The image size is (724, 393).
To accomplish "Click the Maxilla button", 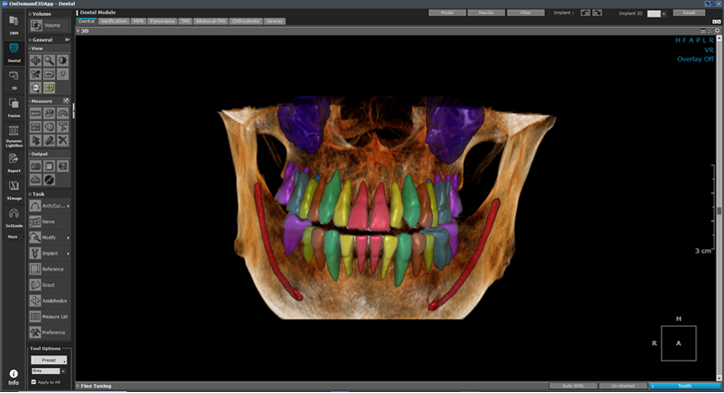I will [486, 13].
